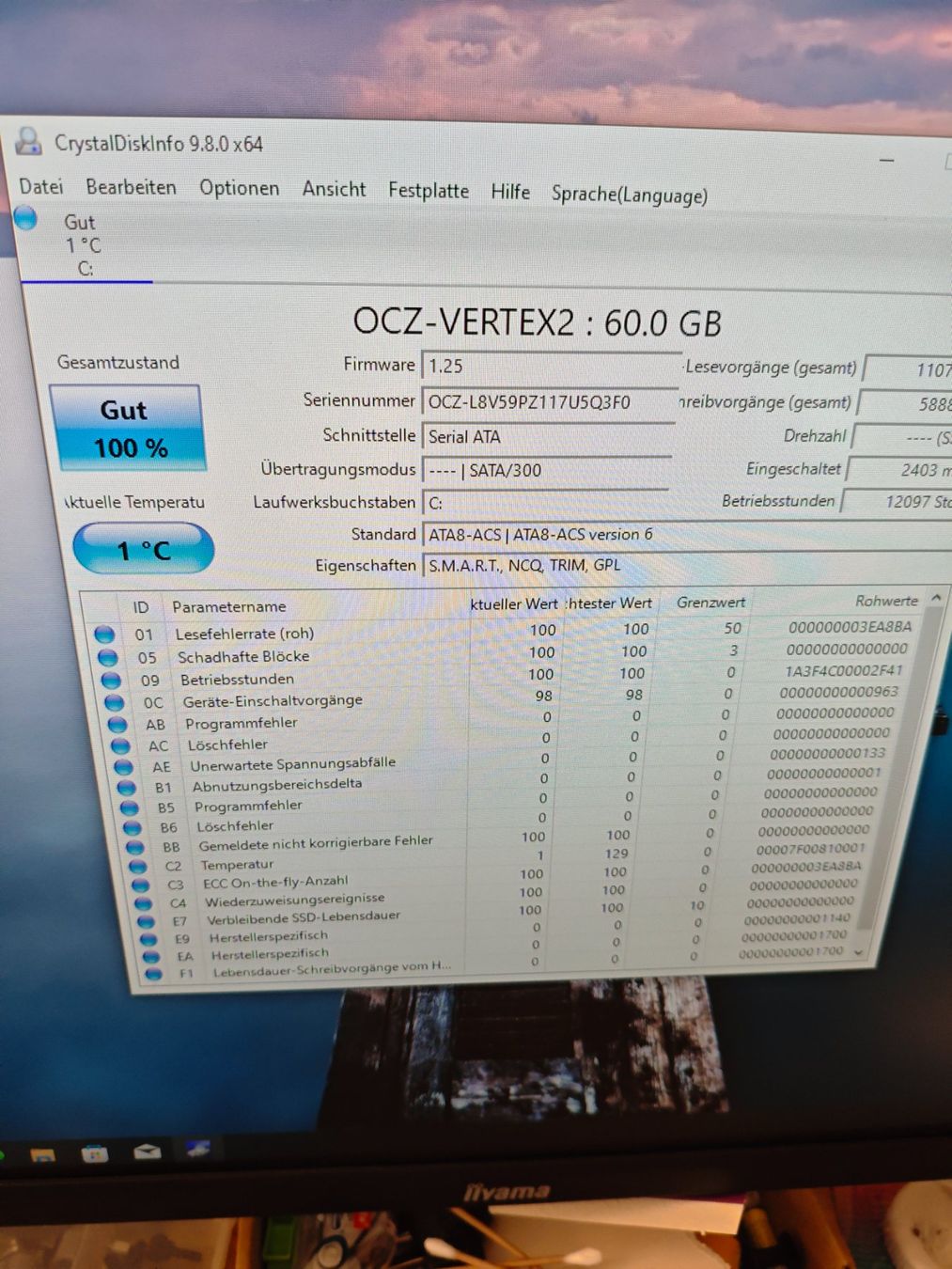Minimize the CrystalDiskInfo window
This screenshot has width=952, height=1269.
[x=887, y=161]
